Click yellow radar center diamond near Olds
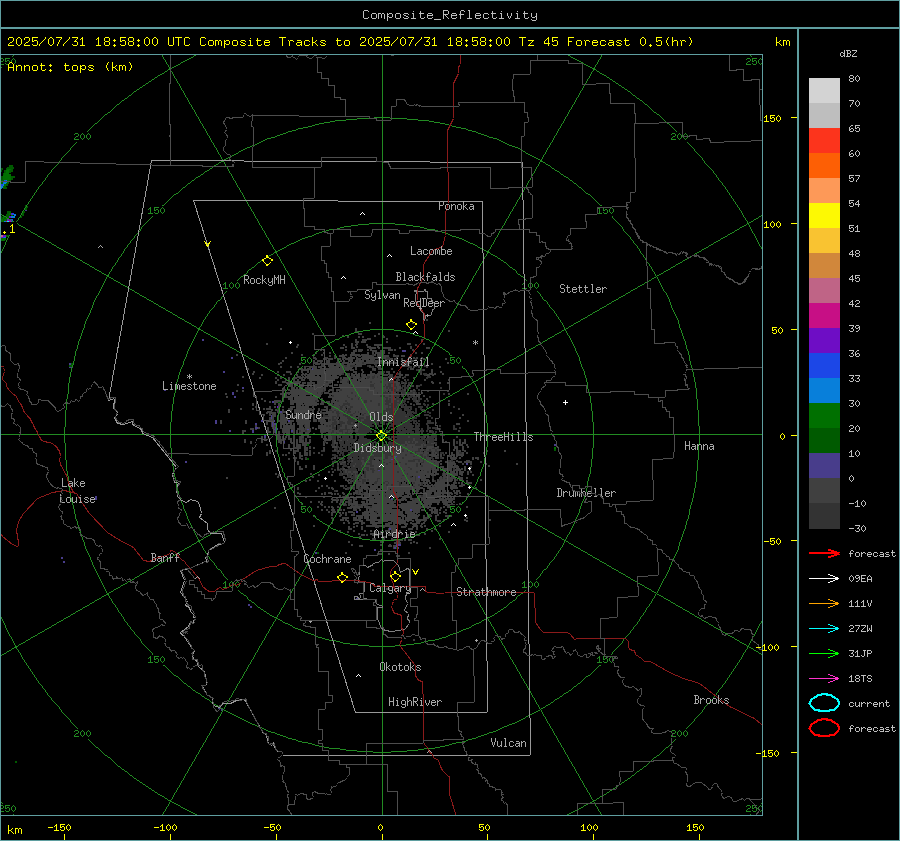 381,436
